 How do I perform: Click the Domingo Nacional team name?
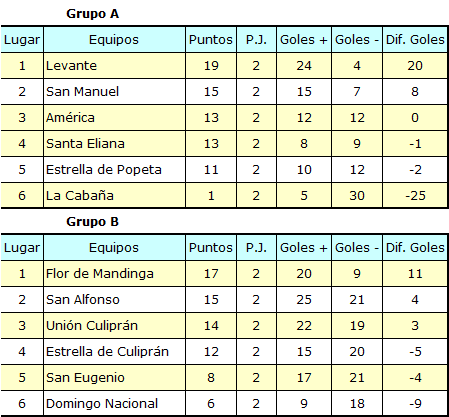[102, 404]
